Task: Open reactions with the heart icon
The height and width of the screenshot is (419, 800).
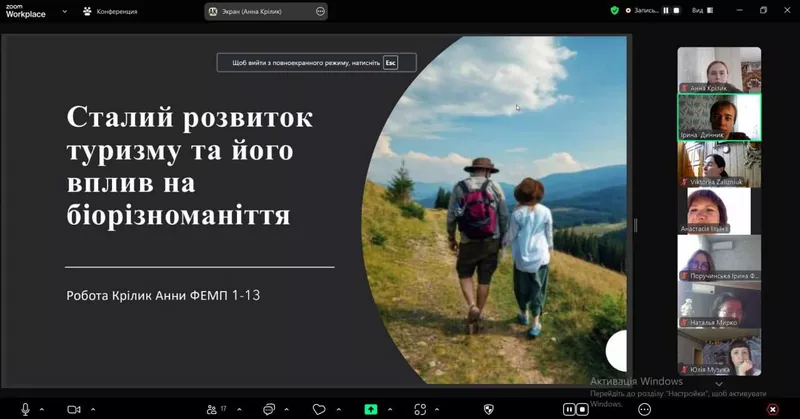Action: (x=319, y=409)
